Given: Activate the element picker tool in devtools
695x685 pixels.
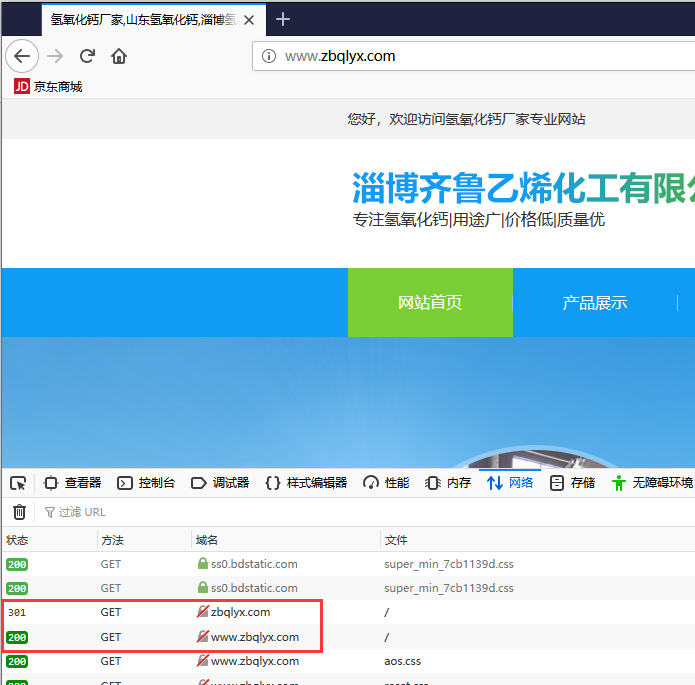Looking at the screenshot, I should click(x=18, y=483).
